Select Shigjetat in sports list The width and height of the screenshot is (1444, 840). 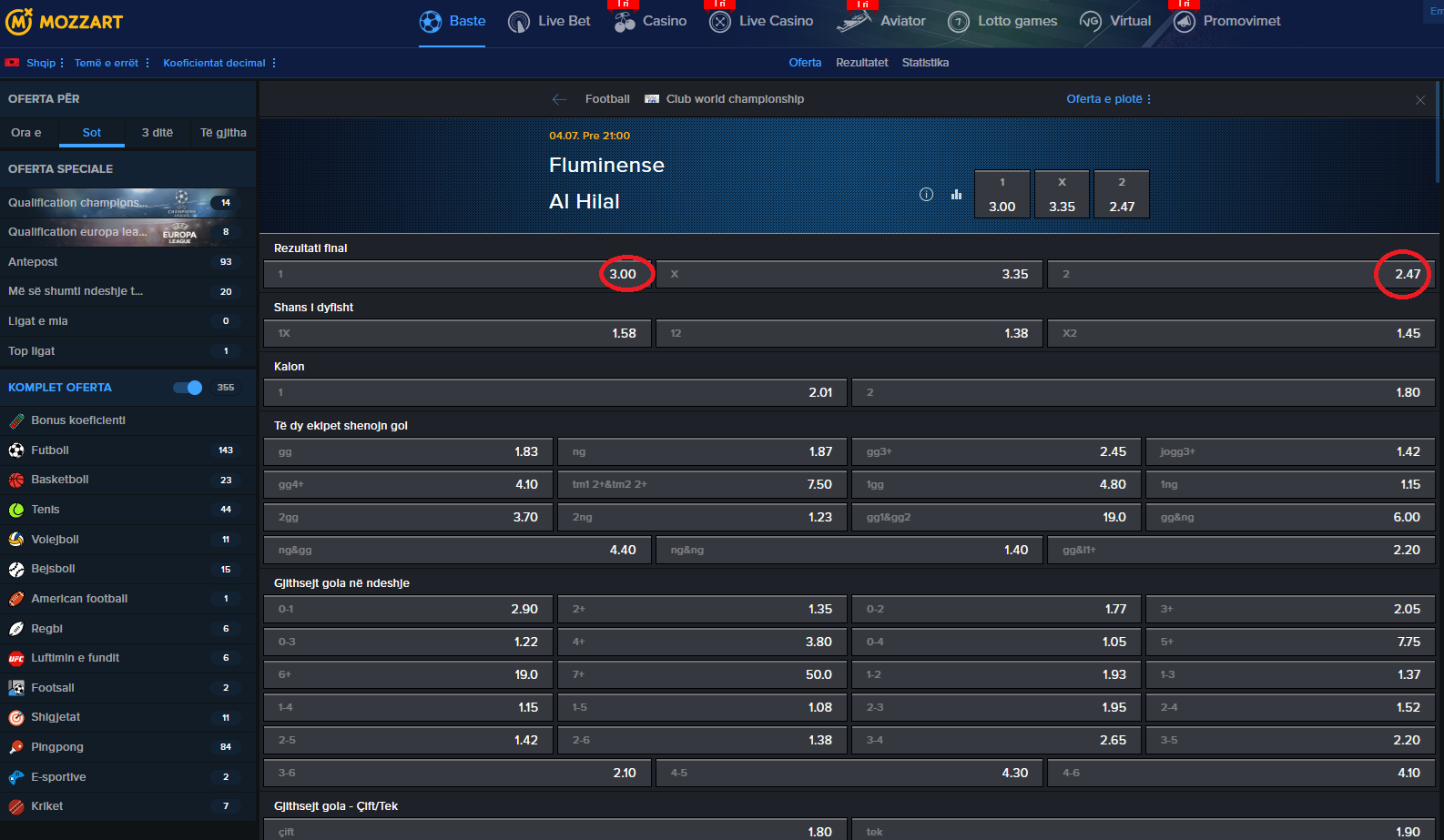127,717
